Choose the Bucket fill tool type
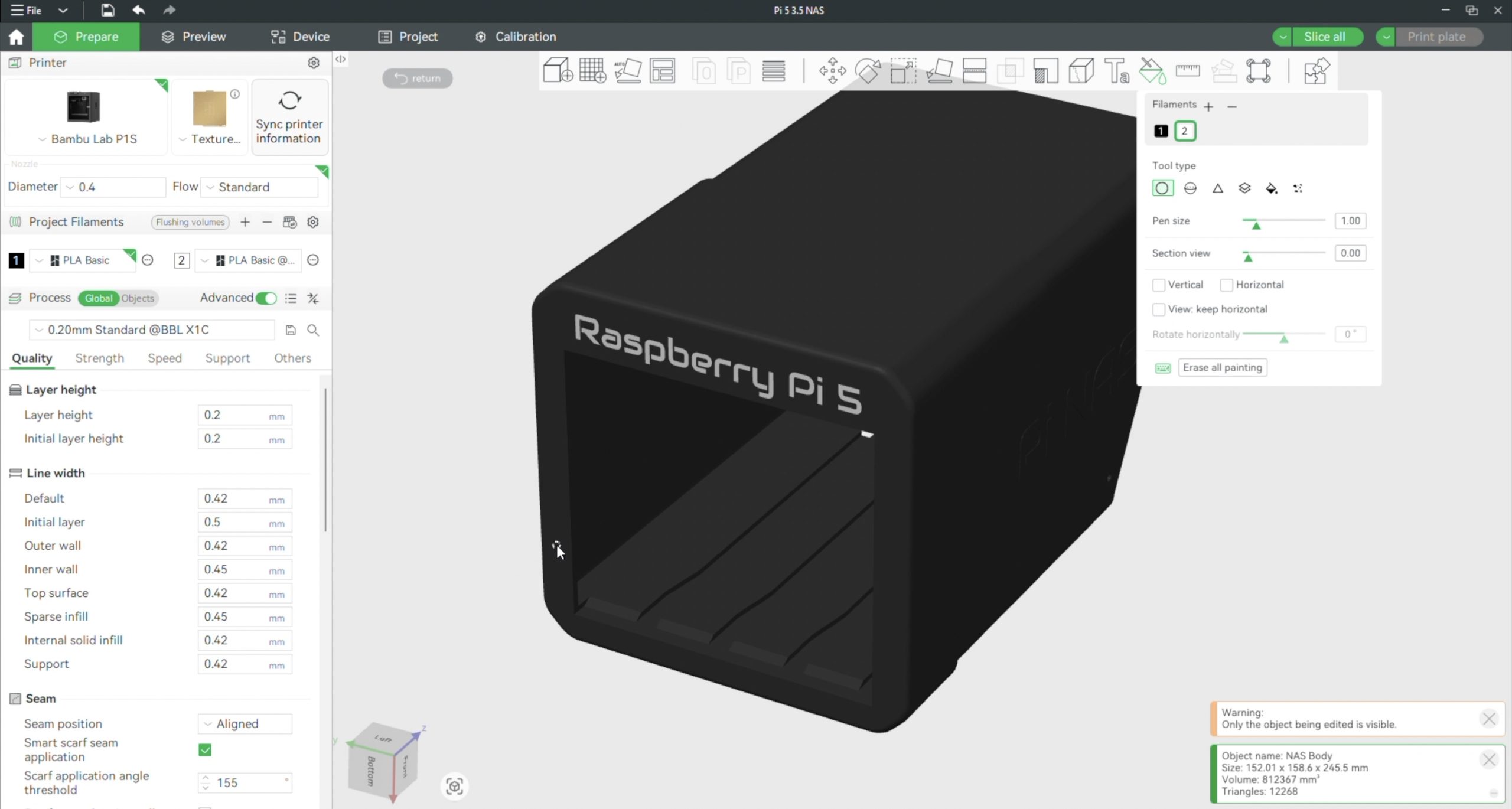This screenshot has height=809, width=1512. coord(1271,188)
